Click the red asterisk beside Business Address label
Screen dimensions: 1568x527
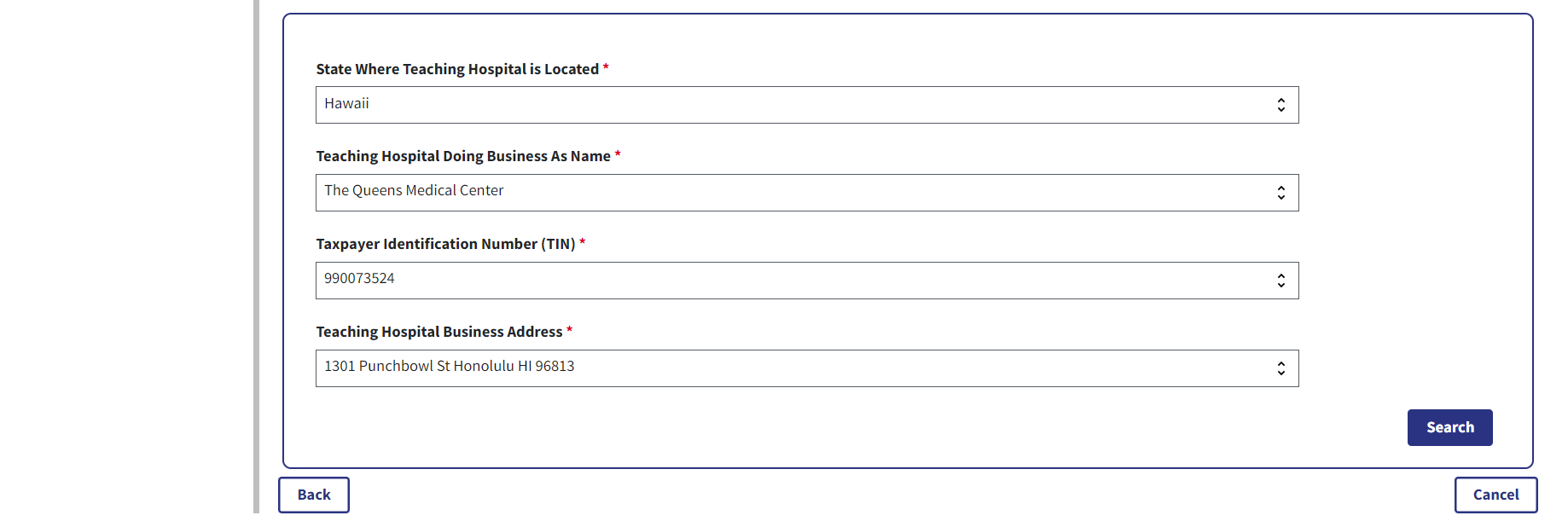tap(569, 330)
